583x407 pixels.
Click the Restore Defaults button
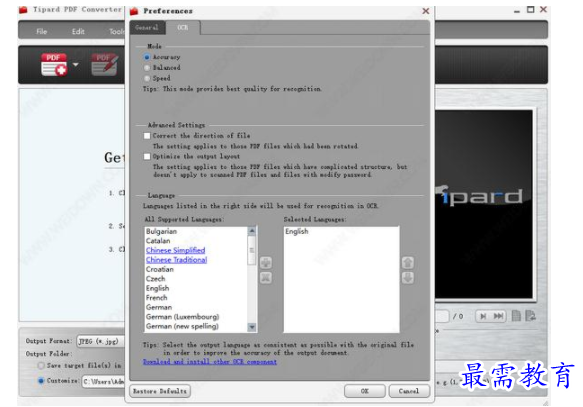(x=160, y=391)
